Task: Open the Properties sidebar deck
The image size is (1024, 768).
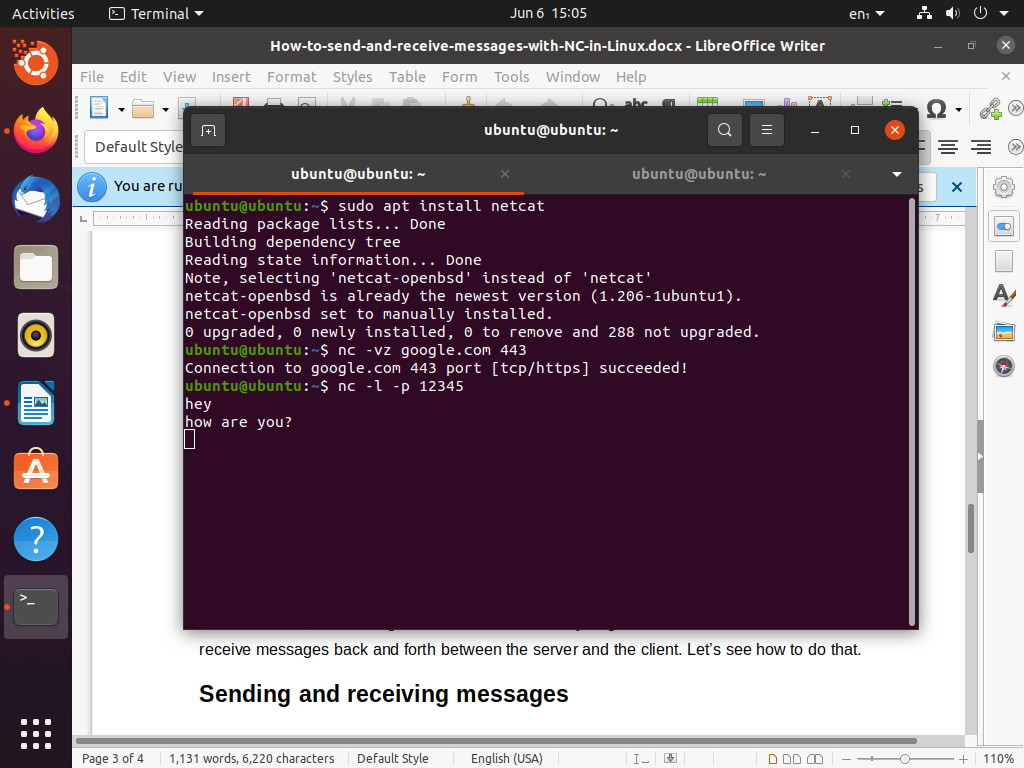Action: coord(1004,227)
